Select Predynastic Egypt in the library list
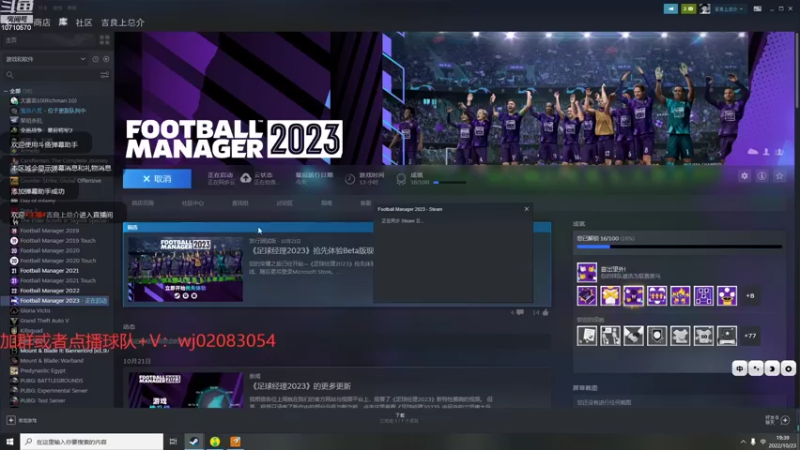This screenshot has width=800, height=450. pyautogui.click(x=43, y=370)
